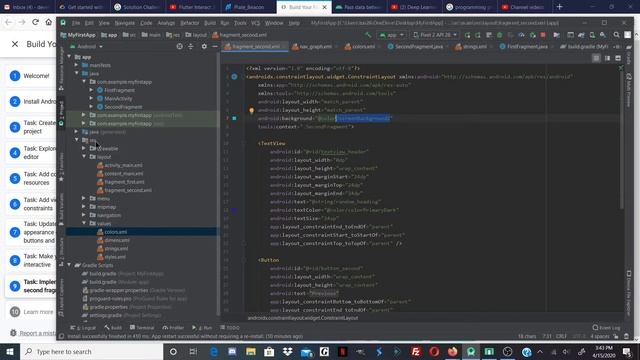Click the Run app (green play) toolbar icon
The width and height of the screenshot is (640, 360).
click(467, 35)
